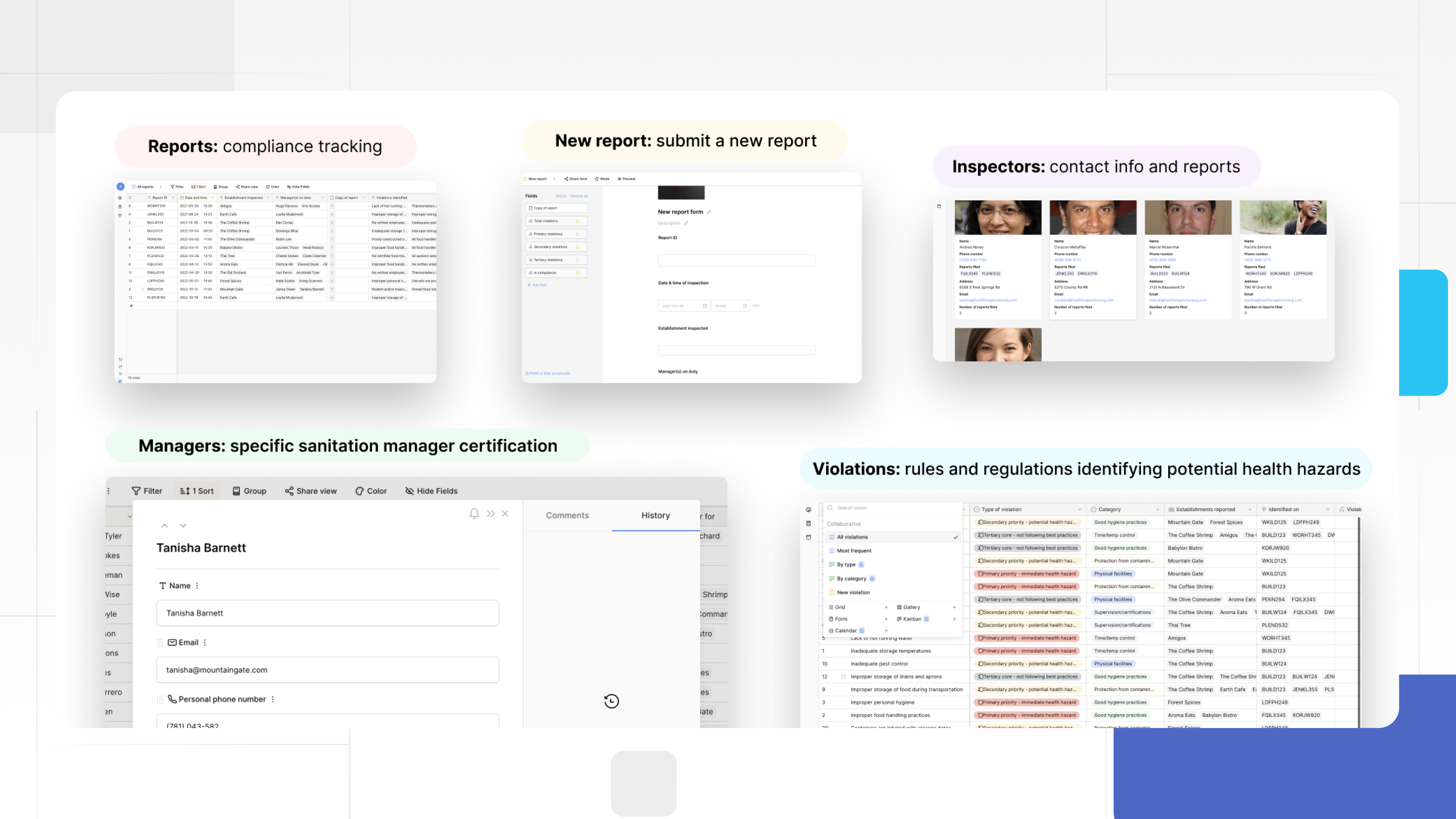The image size is (1456, 819).
Task: Click the drag handle beside Email field
Action: tap(160, 643)
